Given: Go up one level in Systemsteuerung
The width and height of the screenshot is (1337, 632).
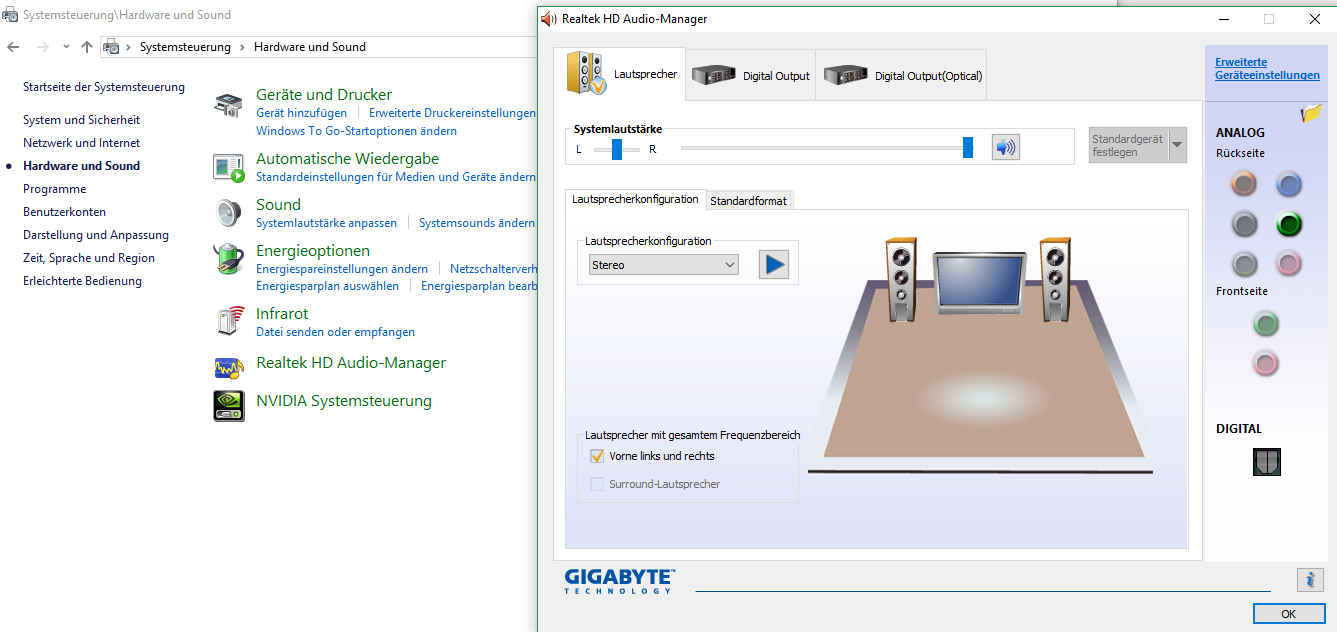Looking at the screenshot, I should pos(87,47).
